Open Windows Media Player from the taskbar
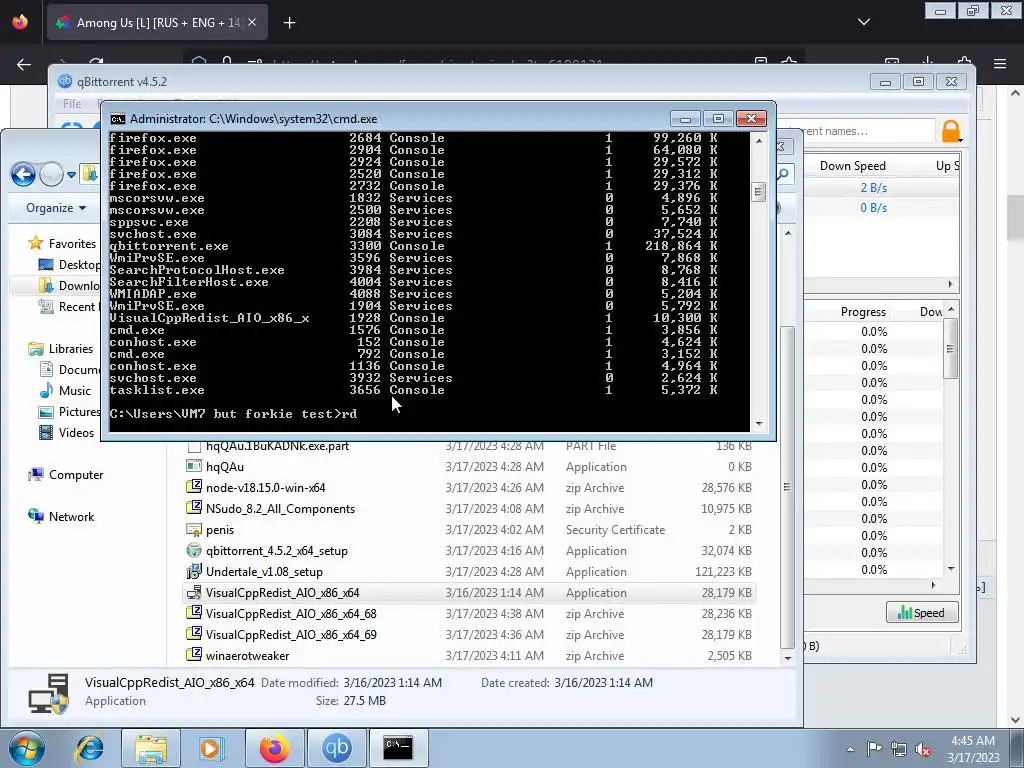This screenshot has height=768, width=1024. tap(212, 748)
